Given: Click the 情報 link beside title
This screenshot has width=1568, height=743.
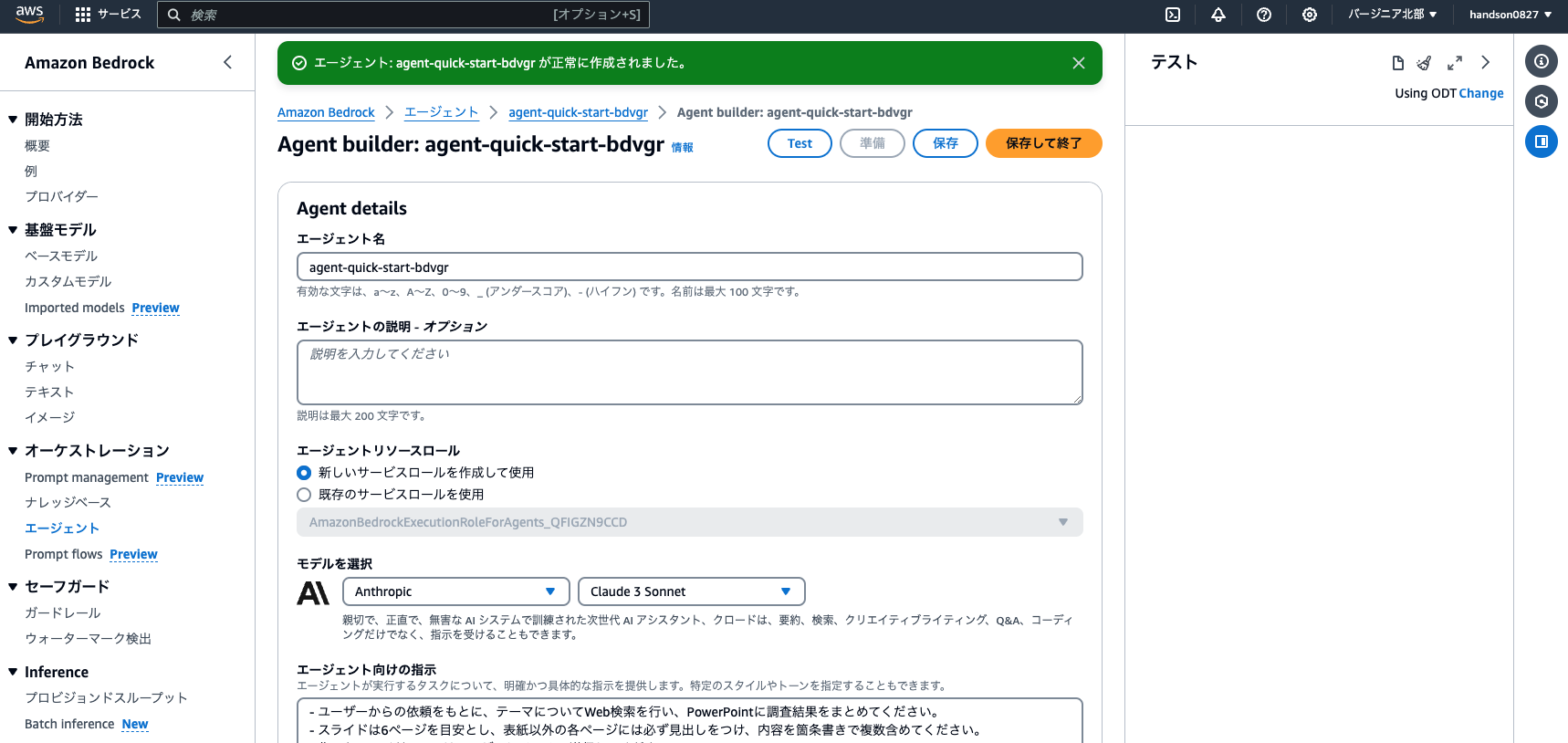Looking at the screenshot, I should (x=683, y=147).
